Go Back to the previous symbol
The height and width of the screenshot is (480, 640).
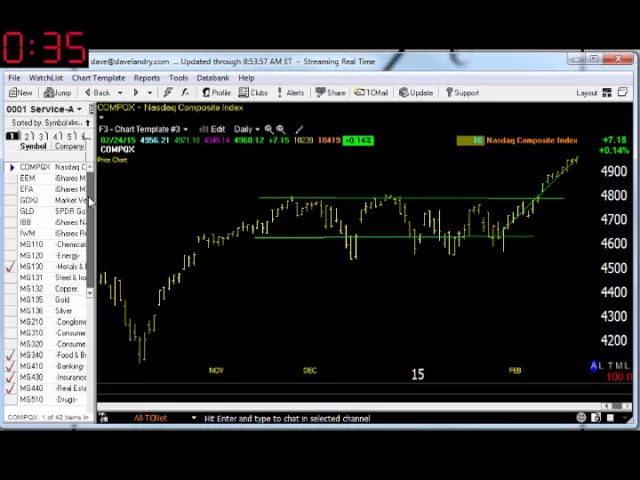point(98,93)
